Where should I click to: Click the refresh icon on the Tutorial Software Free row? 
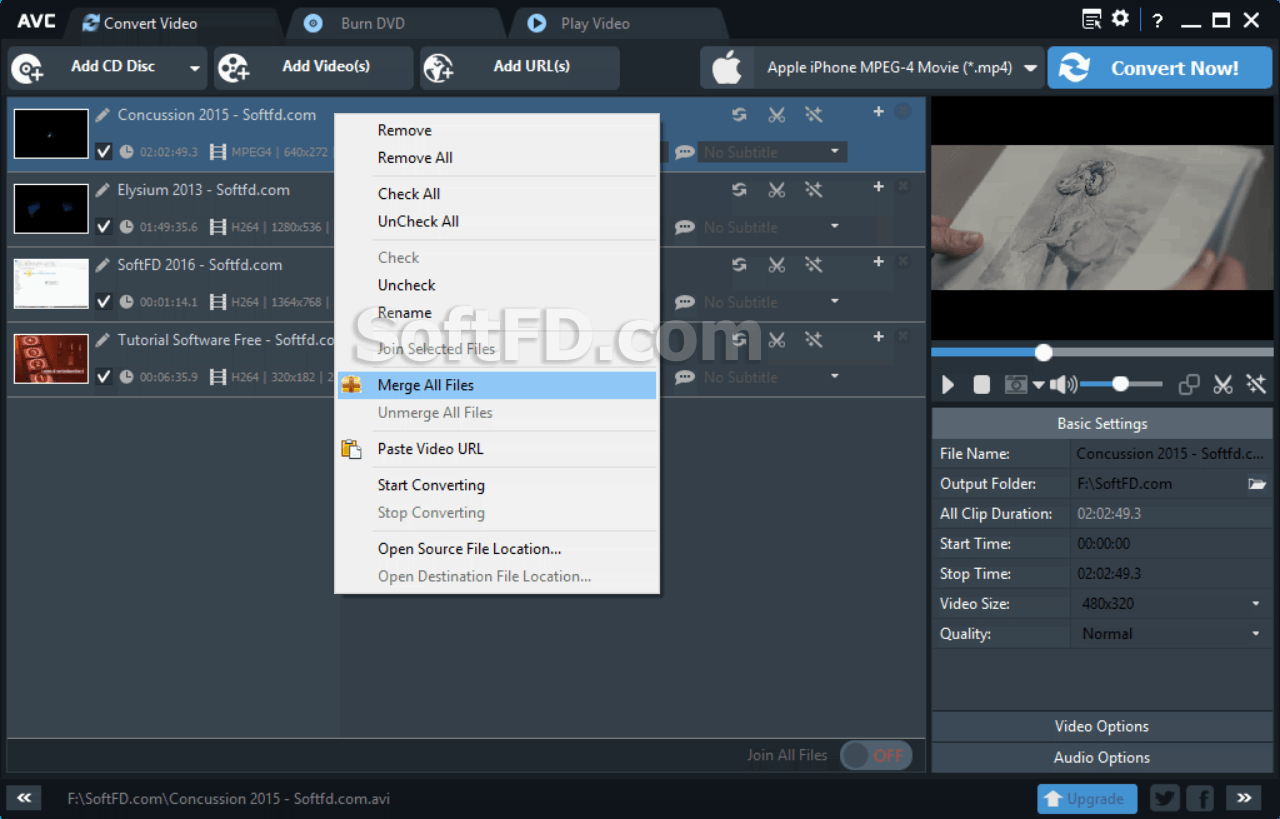pos(739,339)
